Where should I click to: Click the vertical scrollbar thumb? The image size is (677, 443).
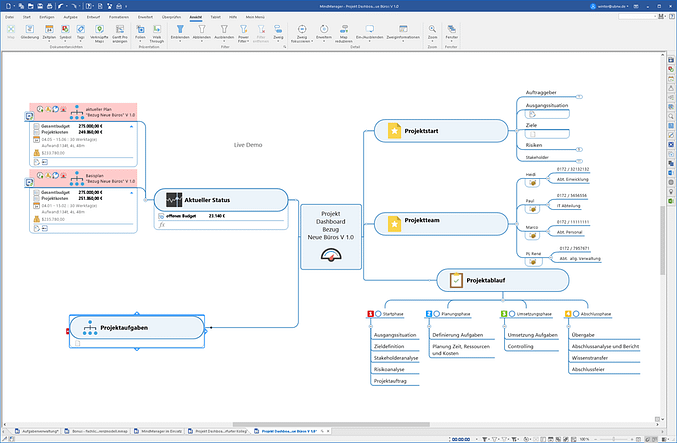point(663,240)
